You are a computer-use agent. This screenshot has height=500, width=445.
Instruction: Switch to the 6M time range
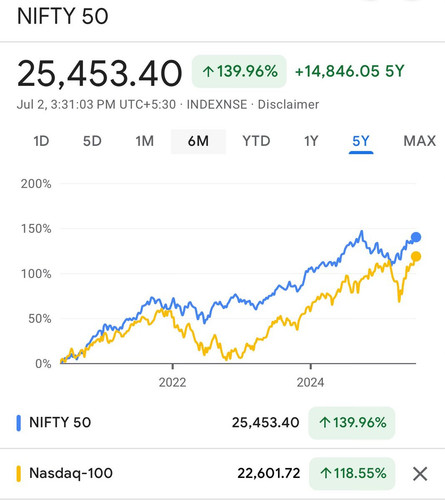click(198, 142)
